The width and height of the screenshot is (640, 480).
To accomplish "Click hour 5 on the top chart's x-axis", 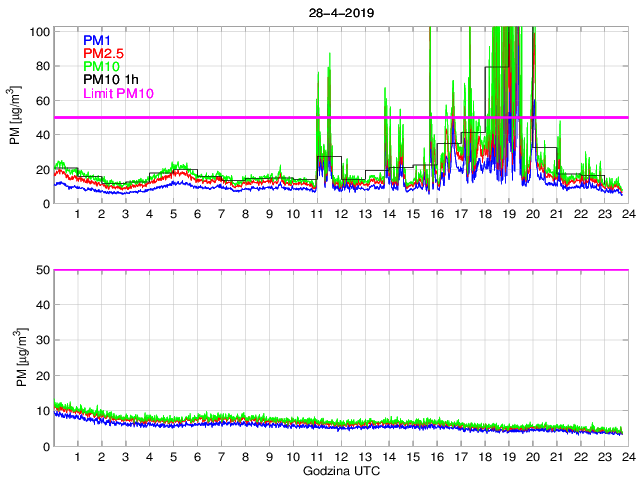I will pos(173,215).
